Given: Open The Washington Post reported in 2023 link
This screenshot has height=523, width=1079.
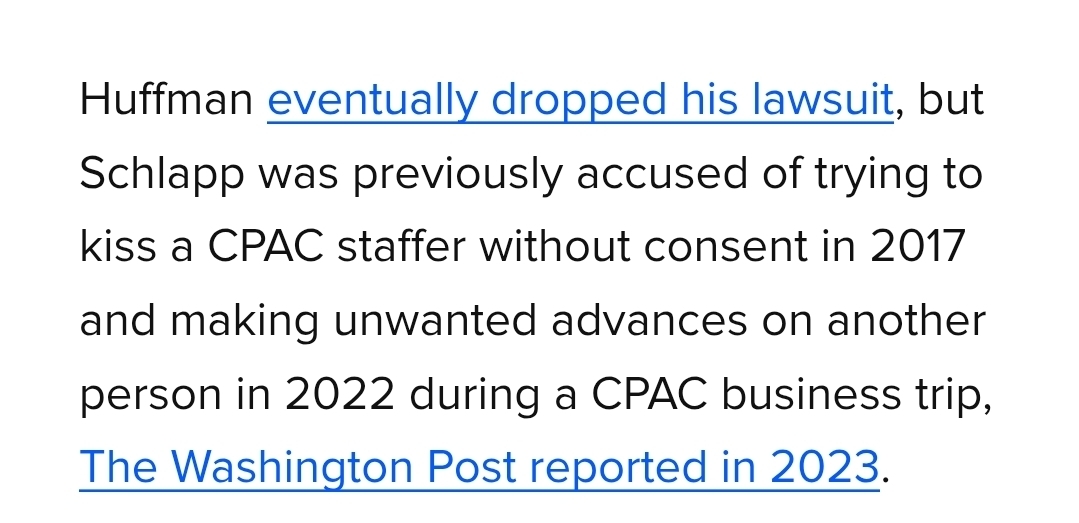Looking at the screenshot, I should point(479,468).
